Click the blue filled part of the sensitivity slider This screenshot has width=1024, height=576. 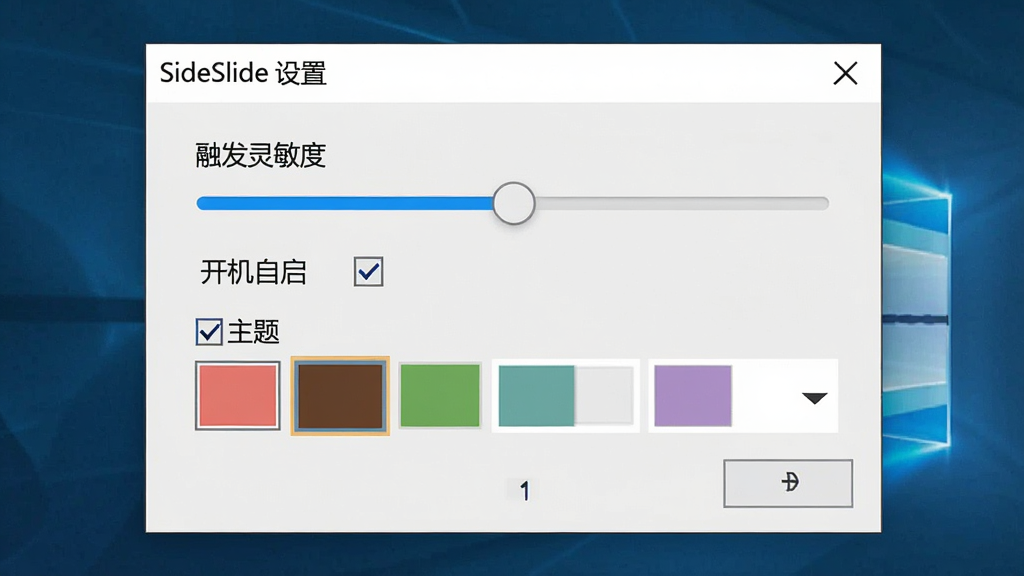tap(345, 203)
